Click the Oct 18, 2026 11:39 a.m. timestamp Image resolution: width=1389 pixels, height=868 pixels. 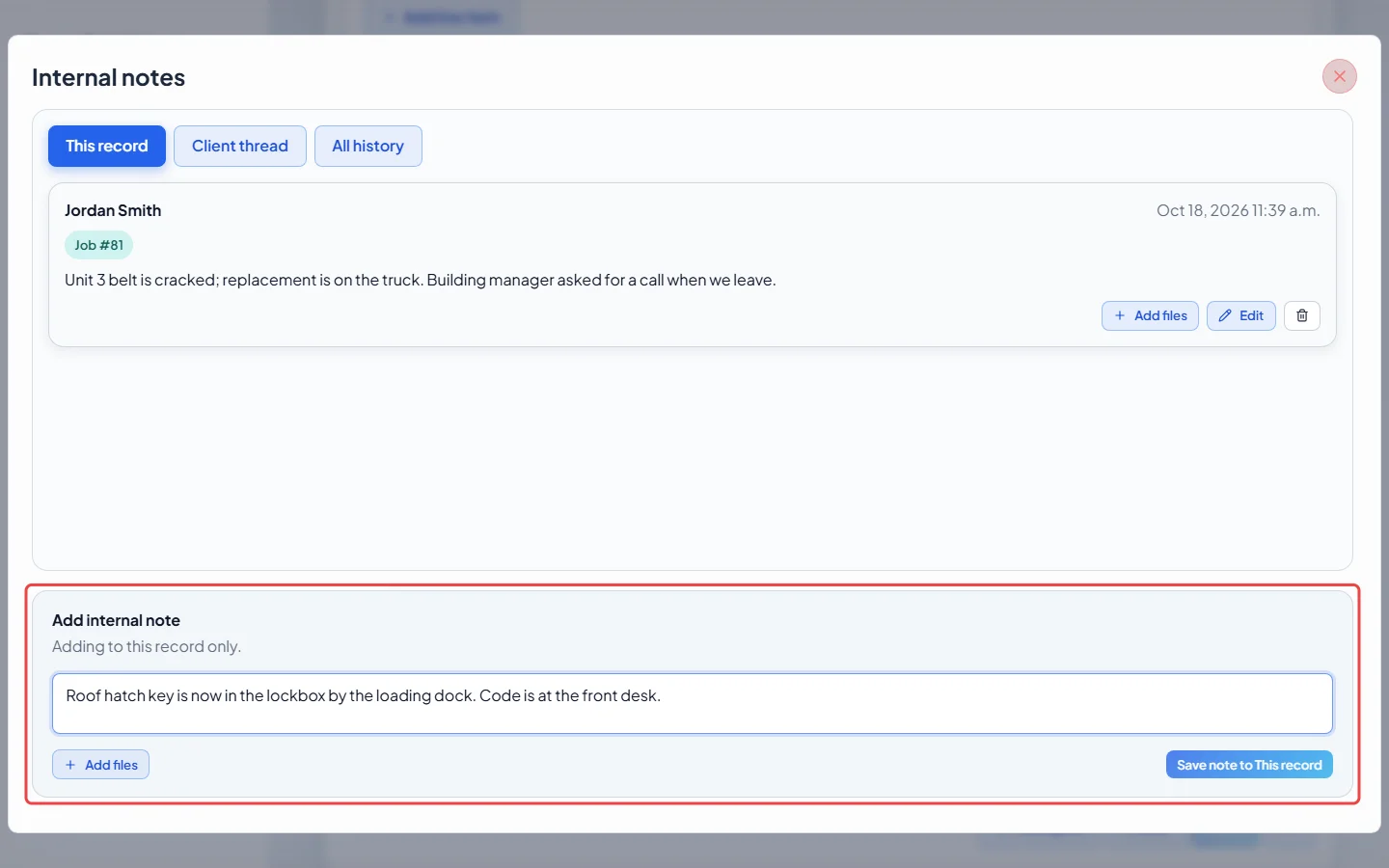[x=1238, y=210]
